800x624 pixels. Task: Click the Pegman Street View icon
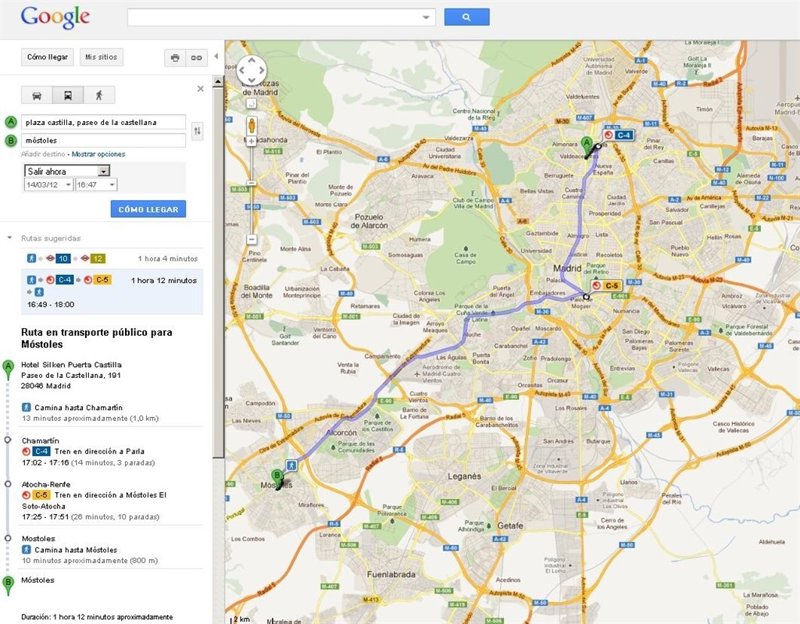click(x=252, y=125)
